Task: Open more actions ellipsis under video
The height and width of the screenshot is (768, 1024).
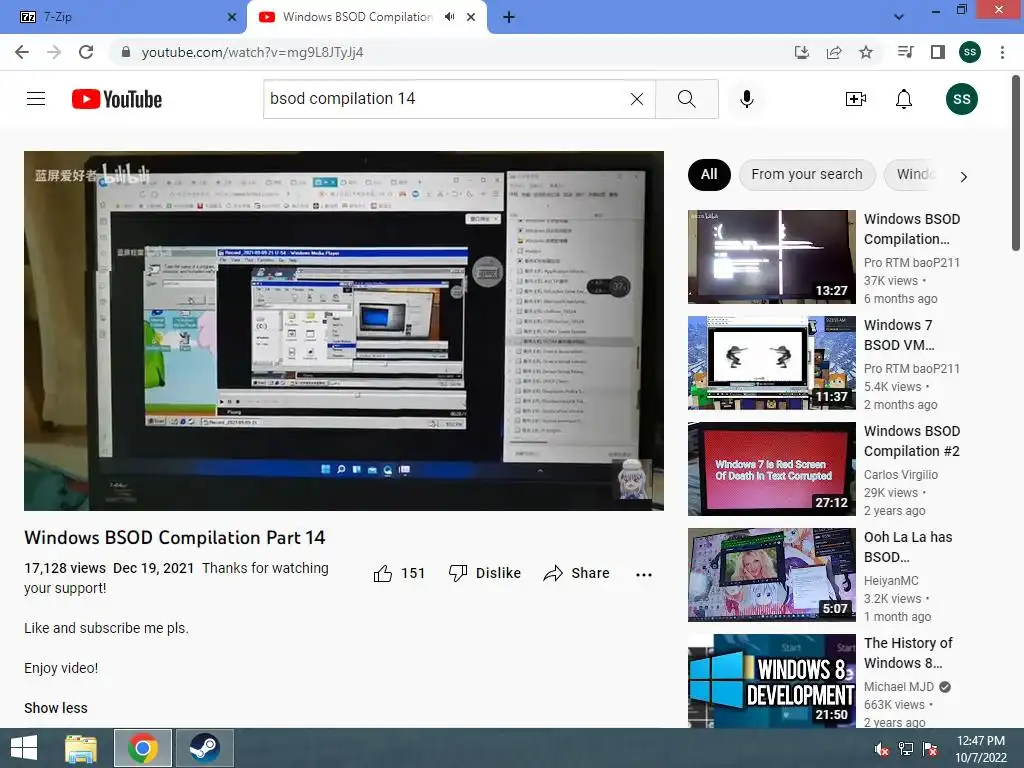Action: 644,575
